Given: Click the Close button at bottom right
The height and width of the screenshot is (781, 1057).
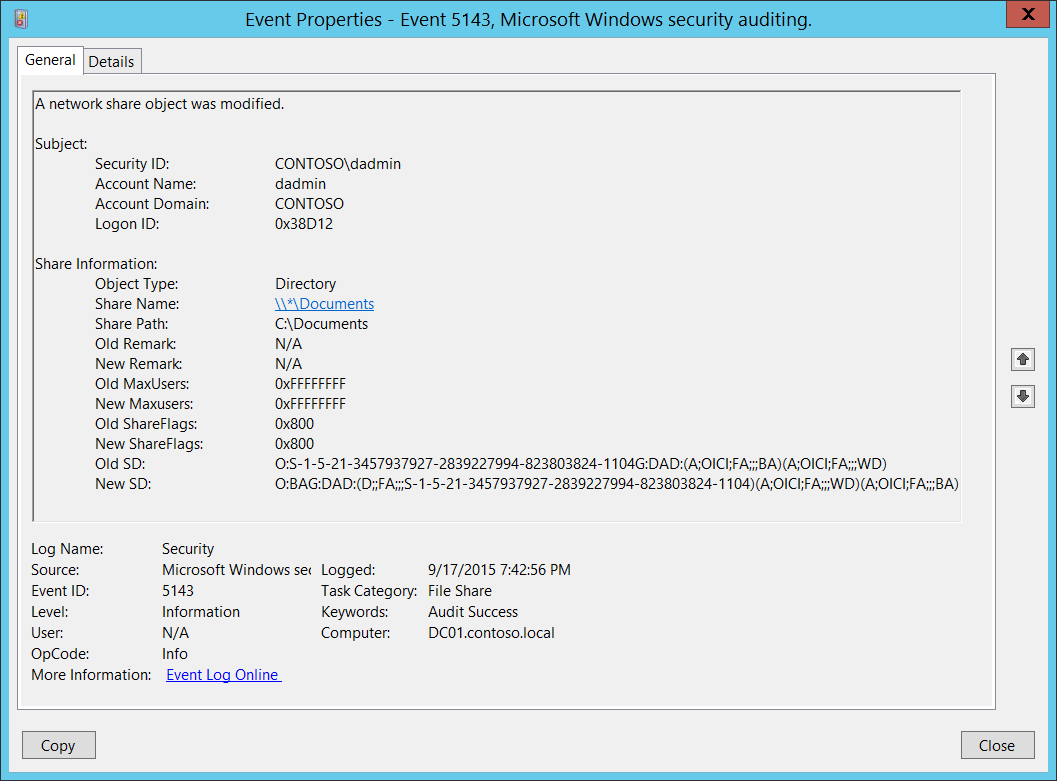Looking at the screenshot, I should 996,745.
